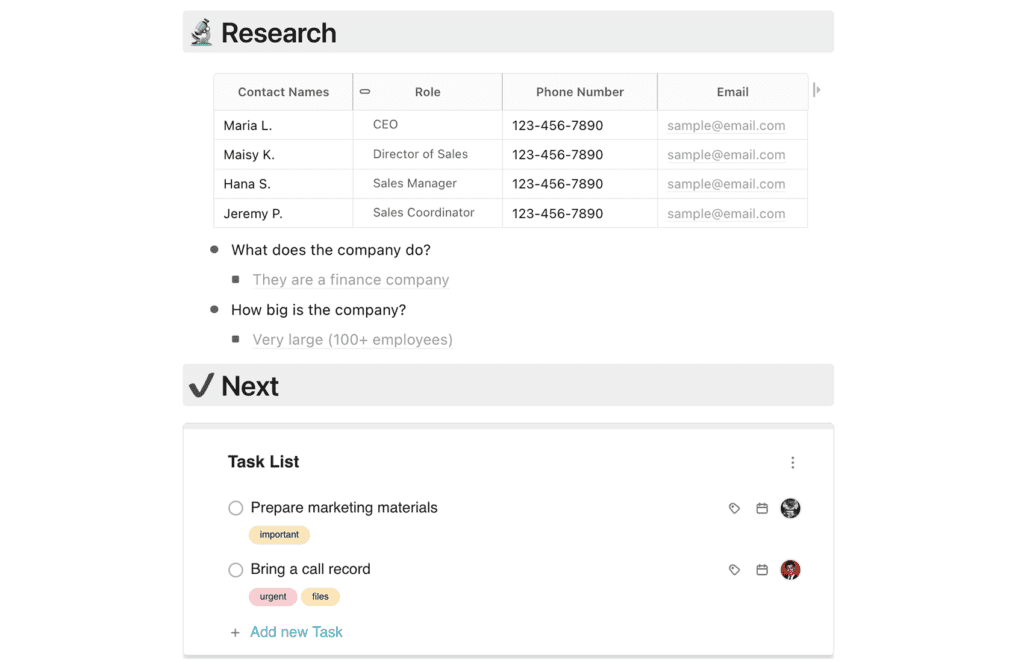Click the important tag color chip
This screenshot has width=1024, height=663.
(279, 534)
